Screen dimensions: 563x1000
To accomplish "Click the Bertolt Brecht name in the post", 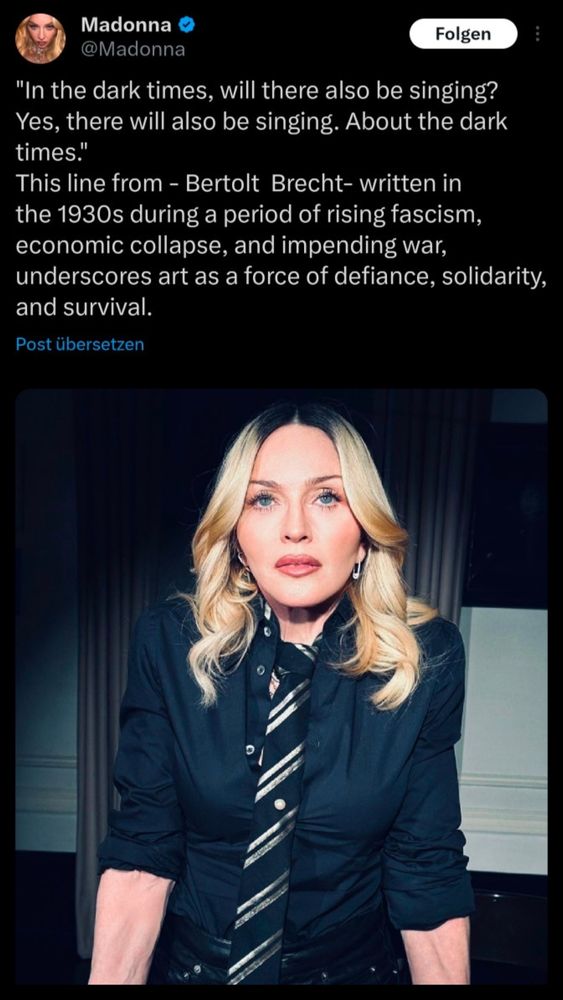I will [x=271, y=184].
